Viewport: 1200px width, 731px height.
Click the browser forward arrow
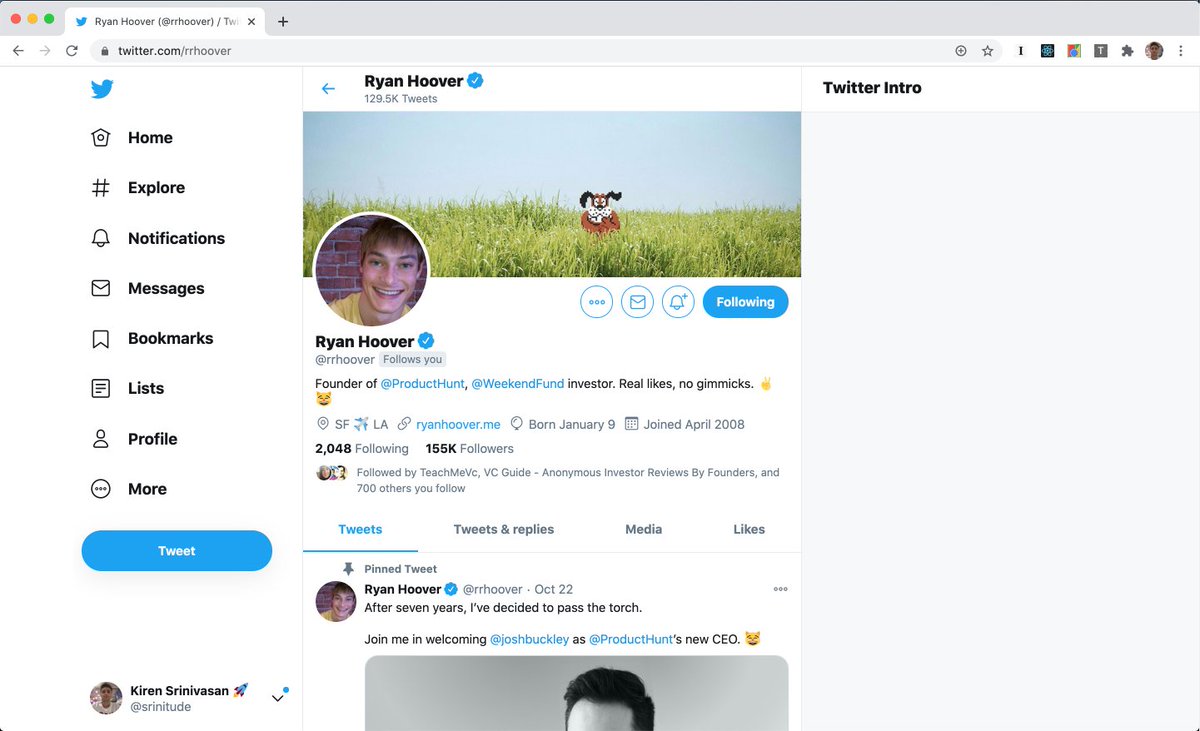45,51
